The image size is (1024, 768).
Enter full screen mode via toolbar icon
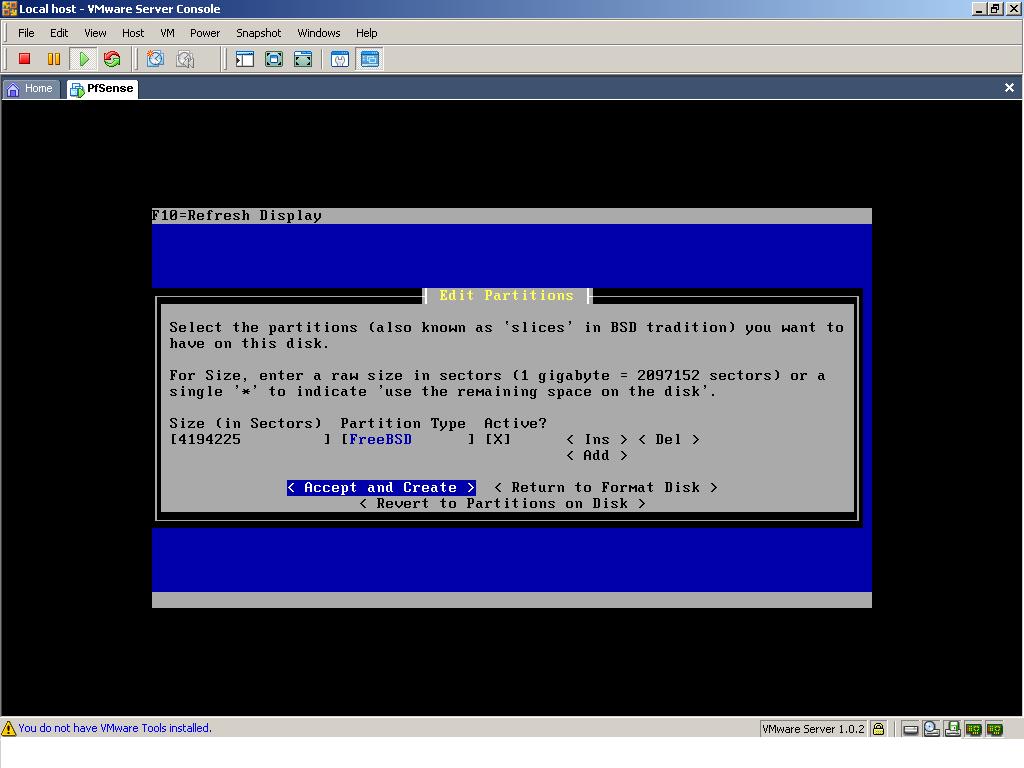tap(303, 59)
